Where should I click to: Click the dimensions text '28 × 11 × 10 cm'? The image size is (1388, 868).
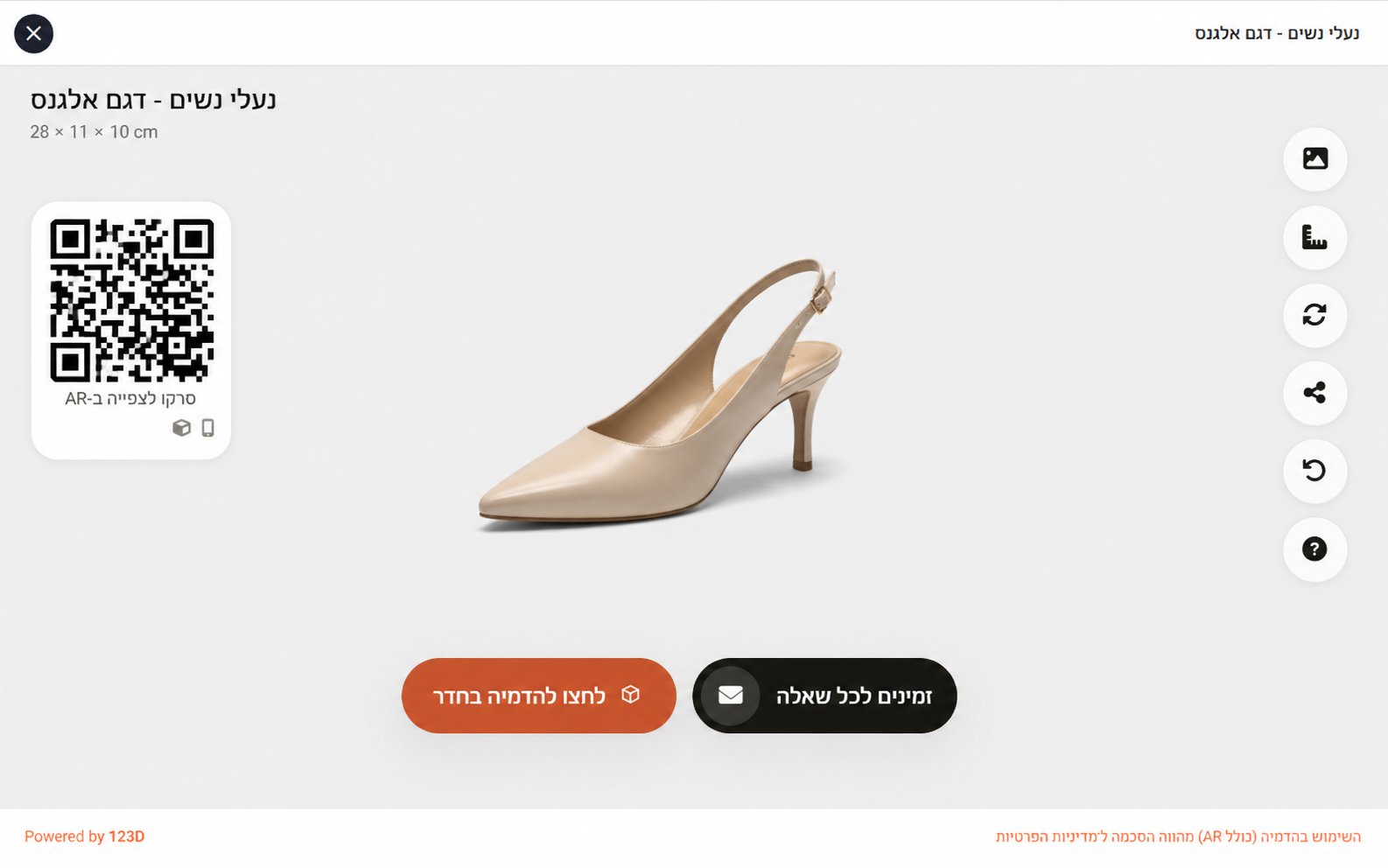(x=94, y=132)
